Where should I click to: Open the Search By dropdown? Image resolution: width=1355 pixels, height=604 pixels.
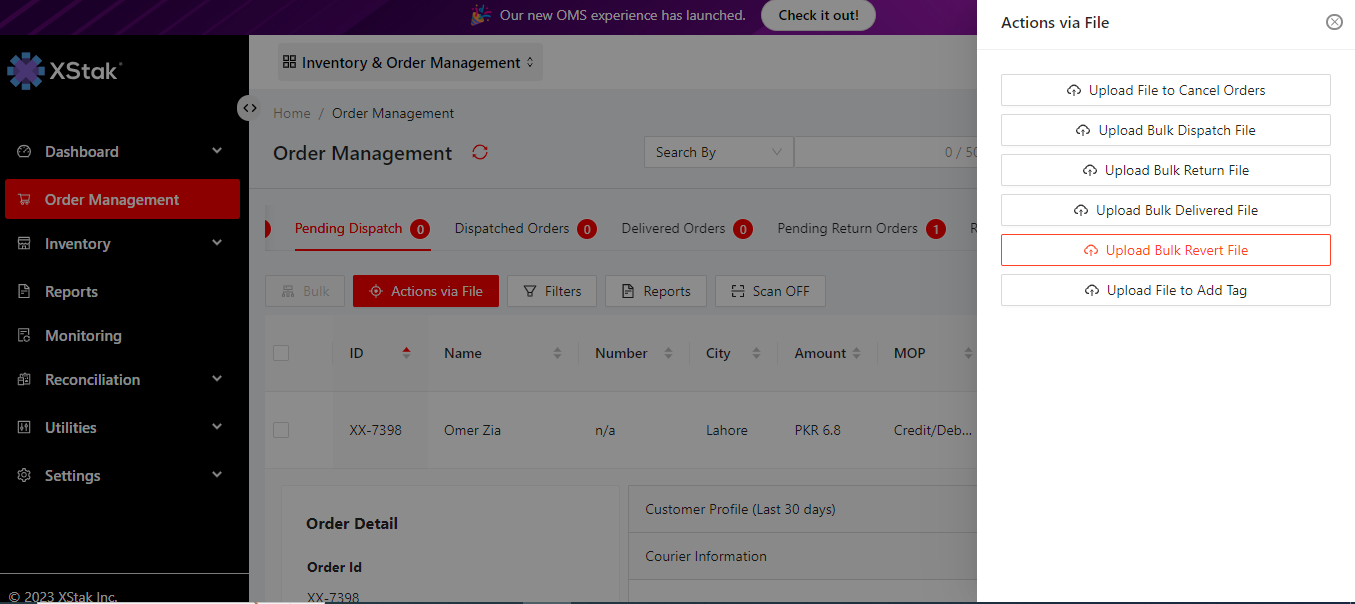click(x=718, y=152)
